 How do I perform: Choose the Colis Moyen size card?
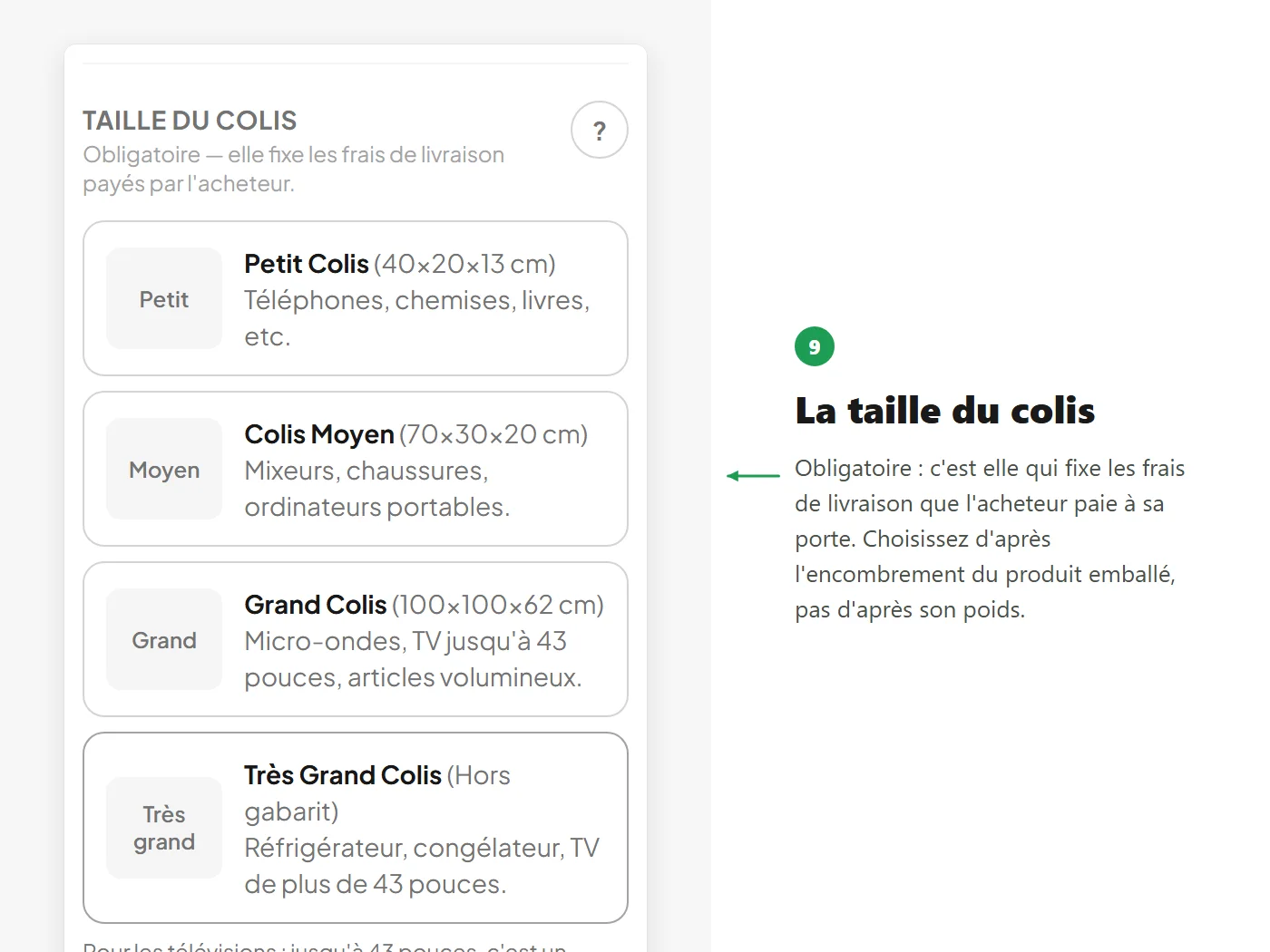356,469
